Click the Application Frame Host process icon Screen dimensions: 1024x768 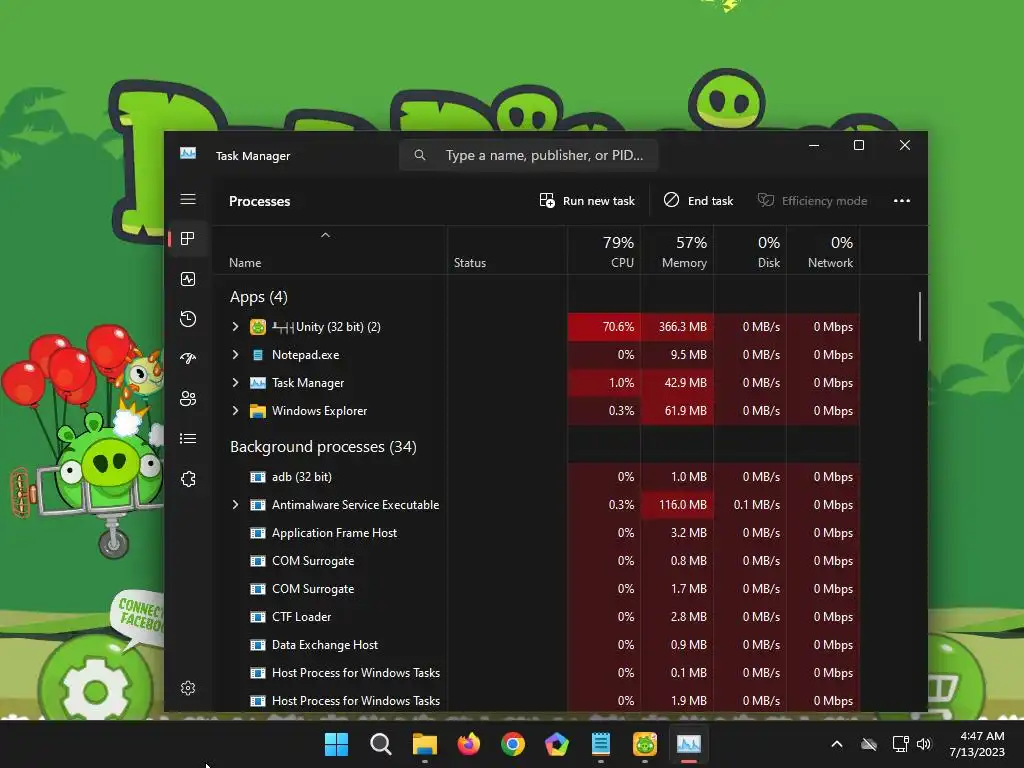point(258,533)
